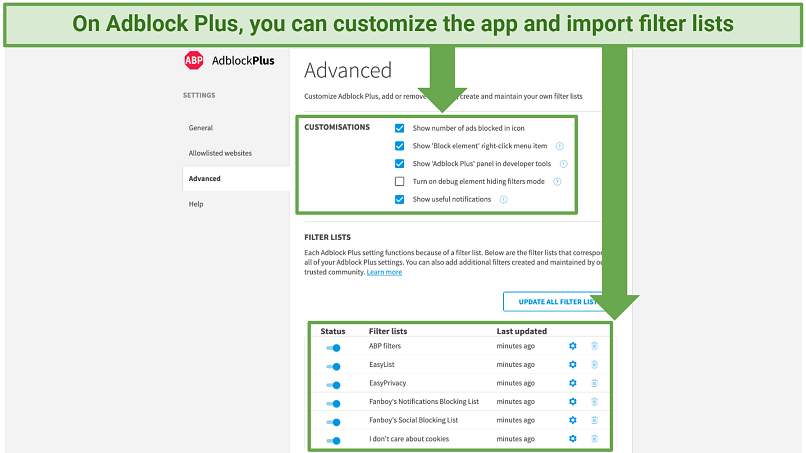Image resolution: width=806 pixels, height=453 pixels.
Task: Delete the EasyList filter list
Action: (x=594, y=365)
